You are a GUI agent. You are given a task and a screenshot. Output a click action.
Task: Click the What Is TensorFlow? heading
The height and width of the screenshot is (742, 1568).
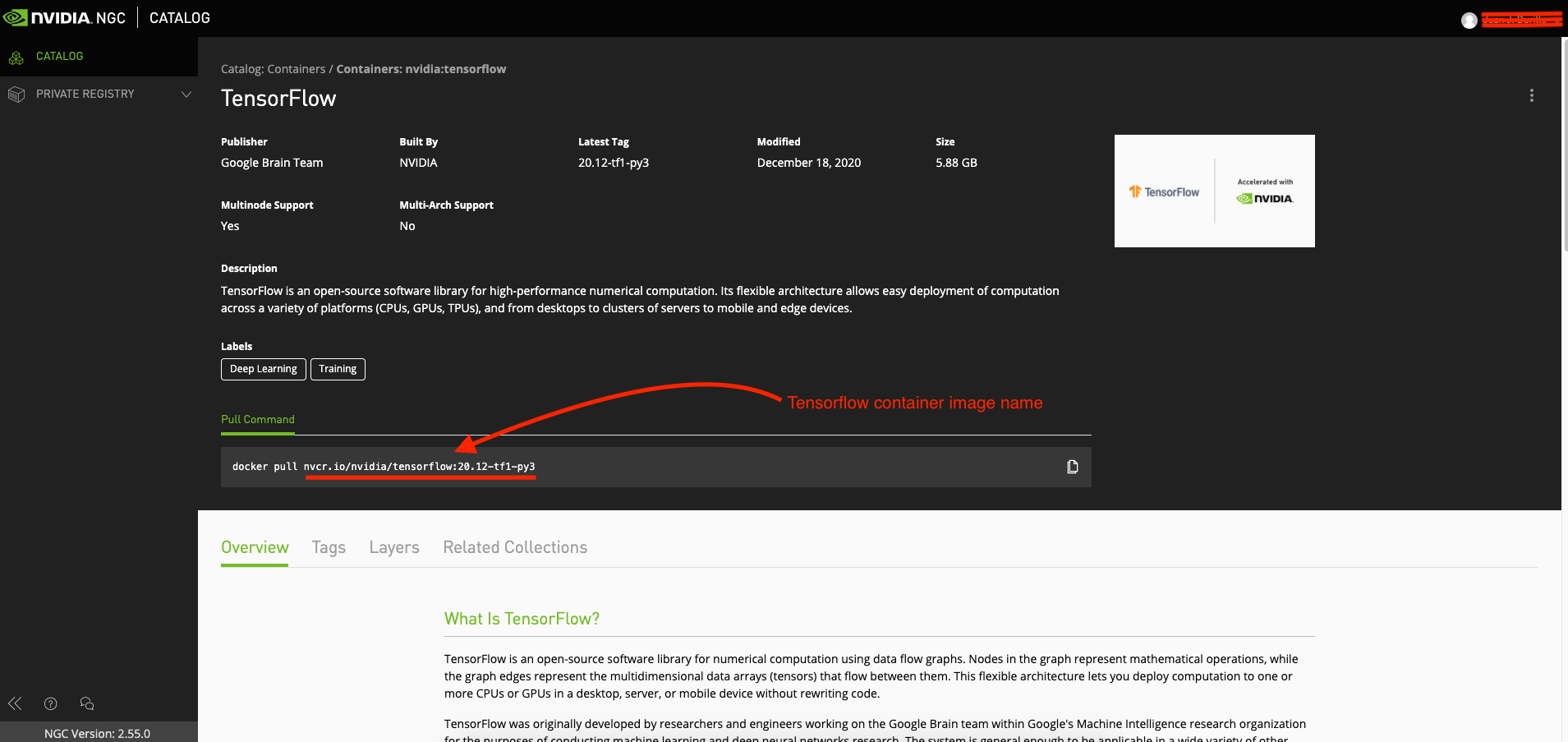point(522,619)
